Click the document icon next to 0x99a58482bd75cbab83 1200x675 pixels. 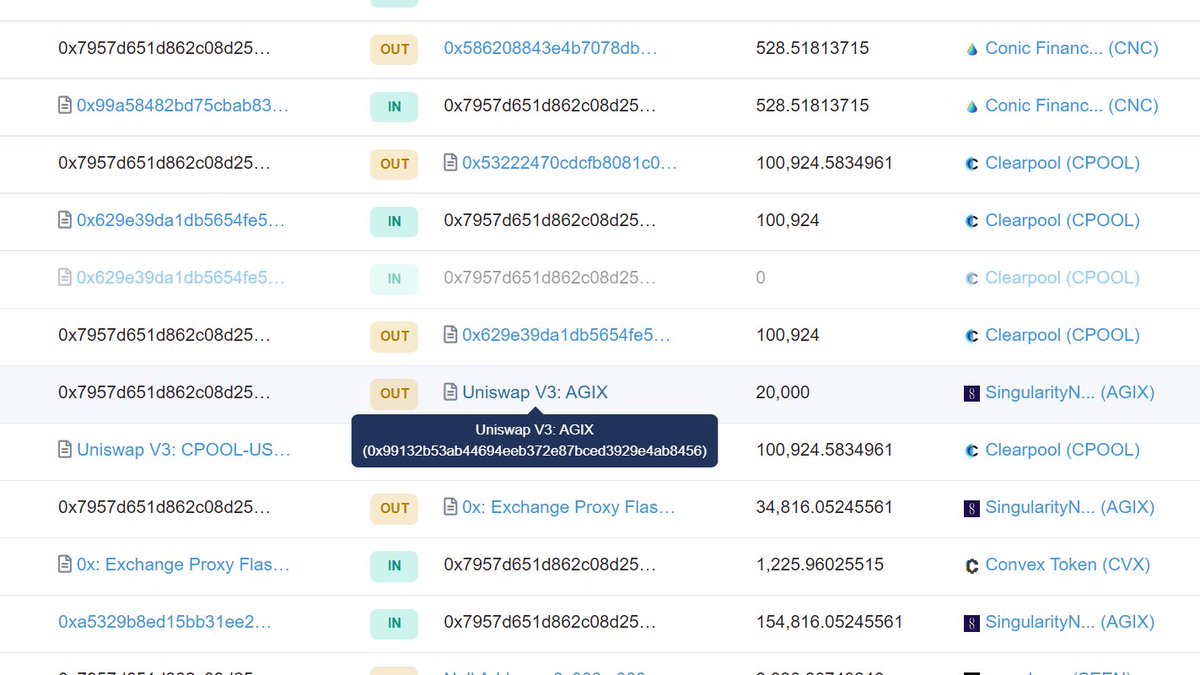(x=63, y=105)
